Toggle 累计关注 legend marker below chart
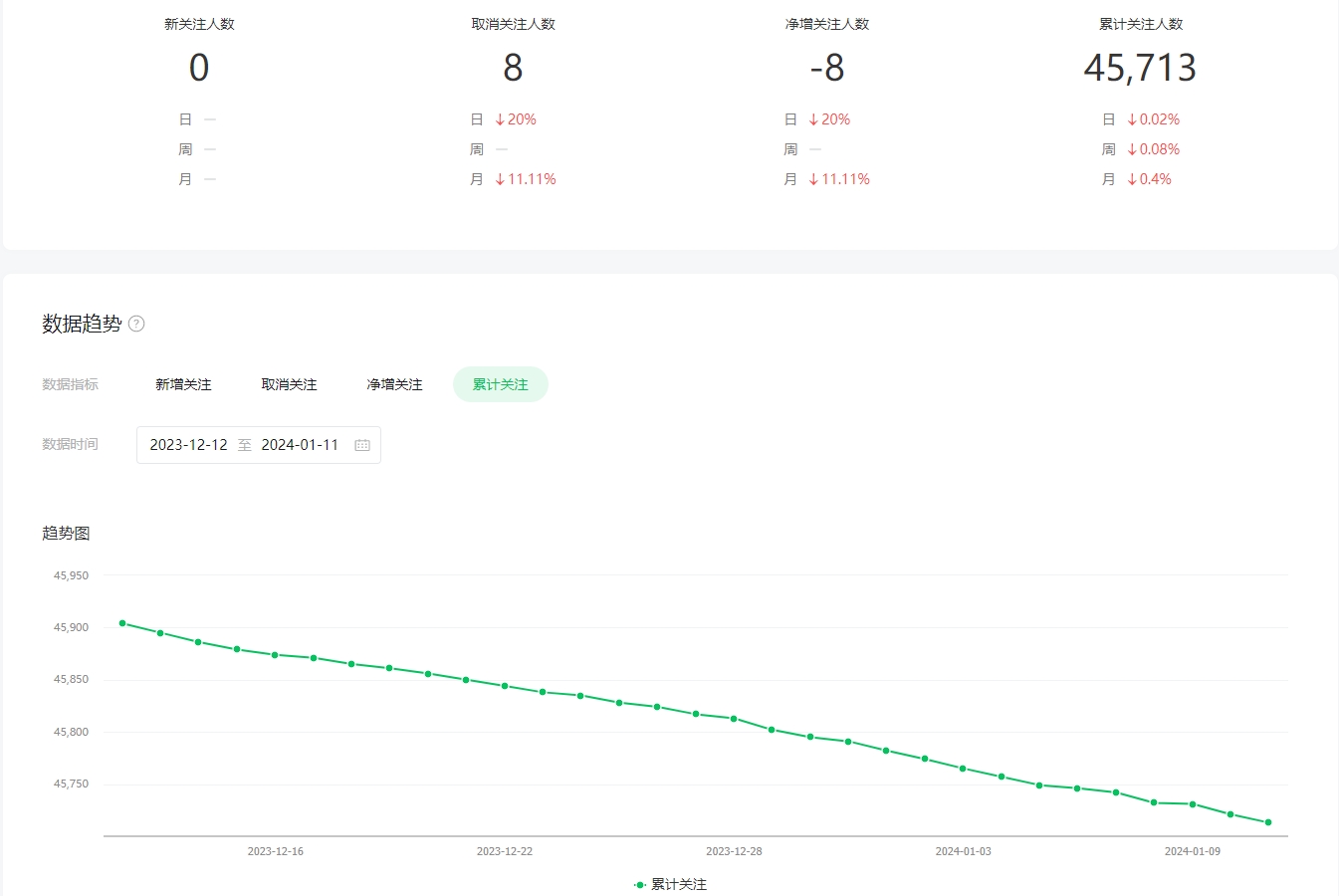 640,884
